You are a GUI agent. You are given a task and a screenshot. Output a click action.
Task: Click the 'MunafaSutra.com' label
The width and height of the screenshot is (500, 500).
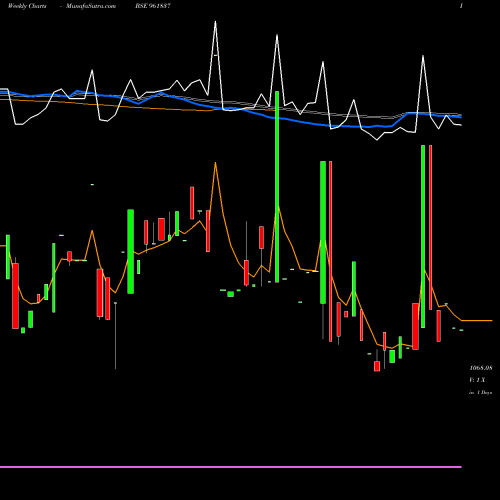point(91,6)
